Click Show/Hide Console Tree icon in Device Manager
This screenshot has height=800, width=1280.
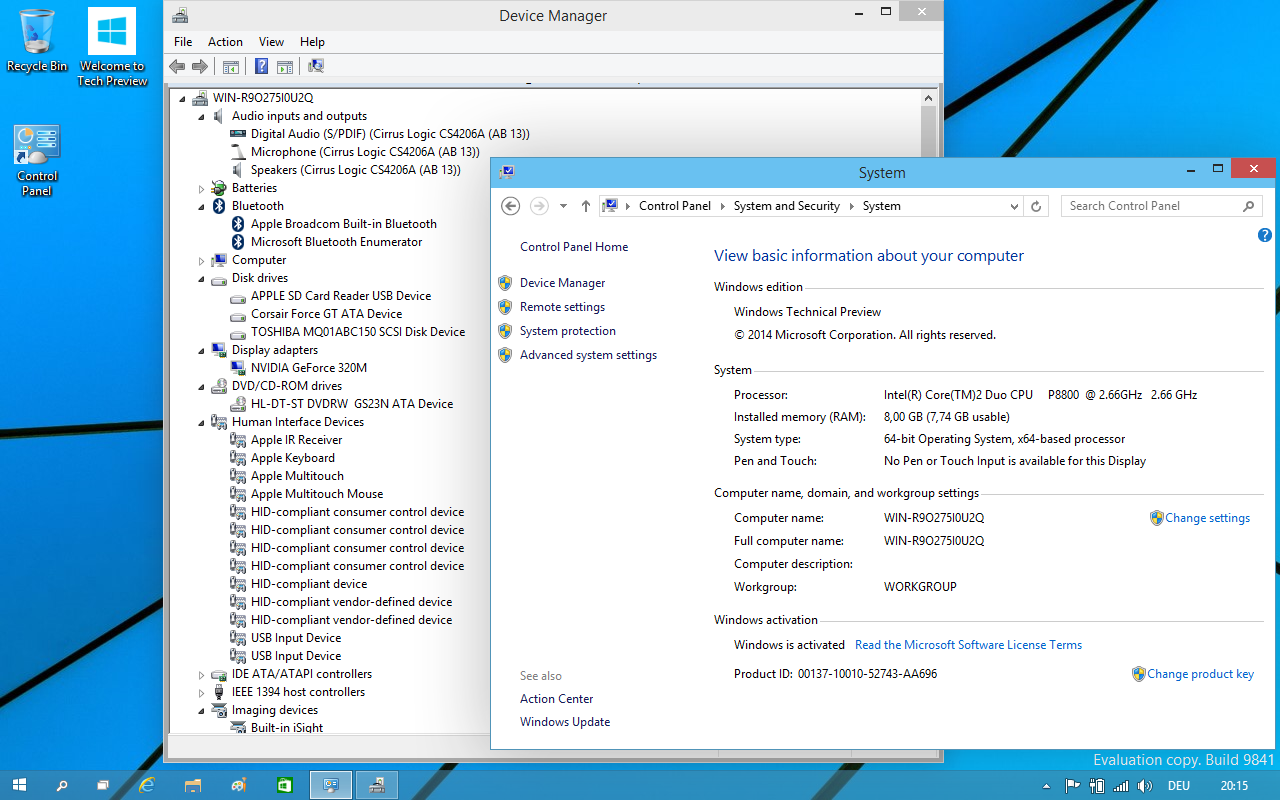[x=231, y=66]
